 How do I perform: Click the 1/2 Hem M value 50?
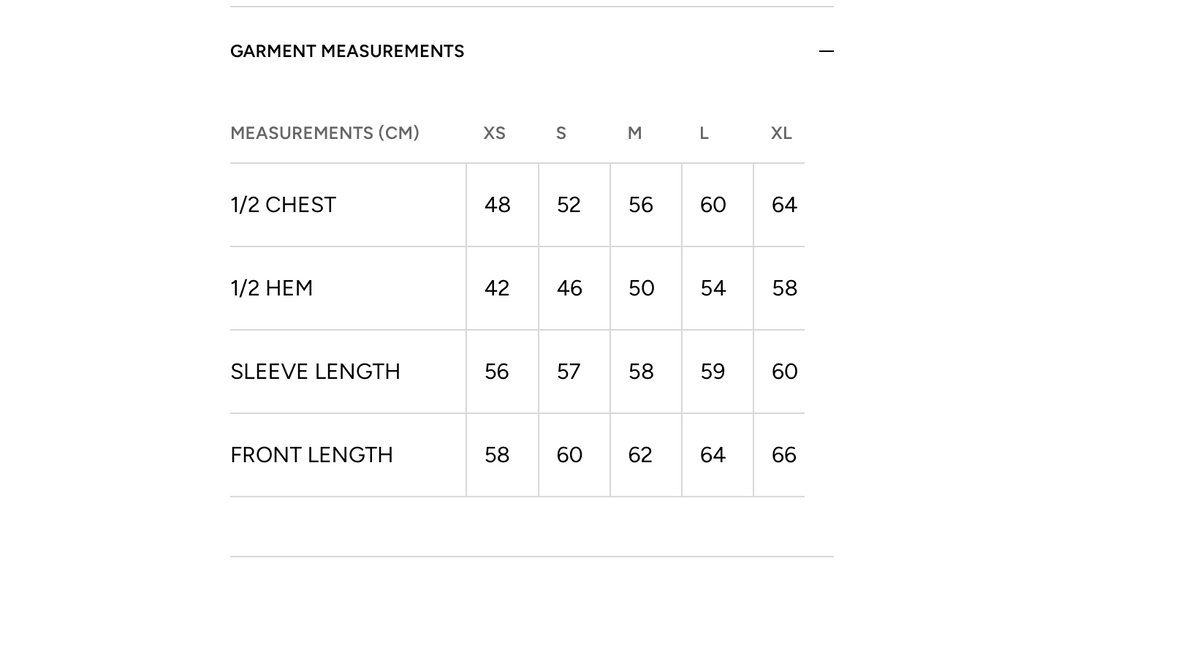641,288
